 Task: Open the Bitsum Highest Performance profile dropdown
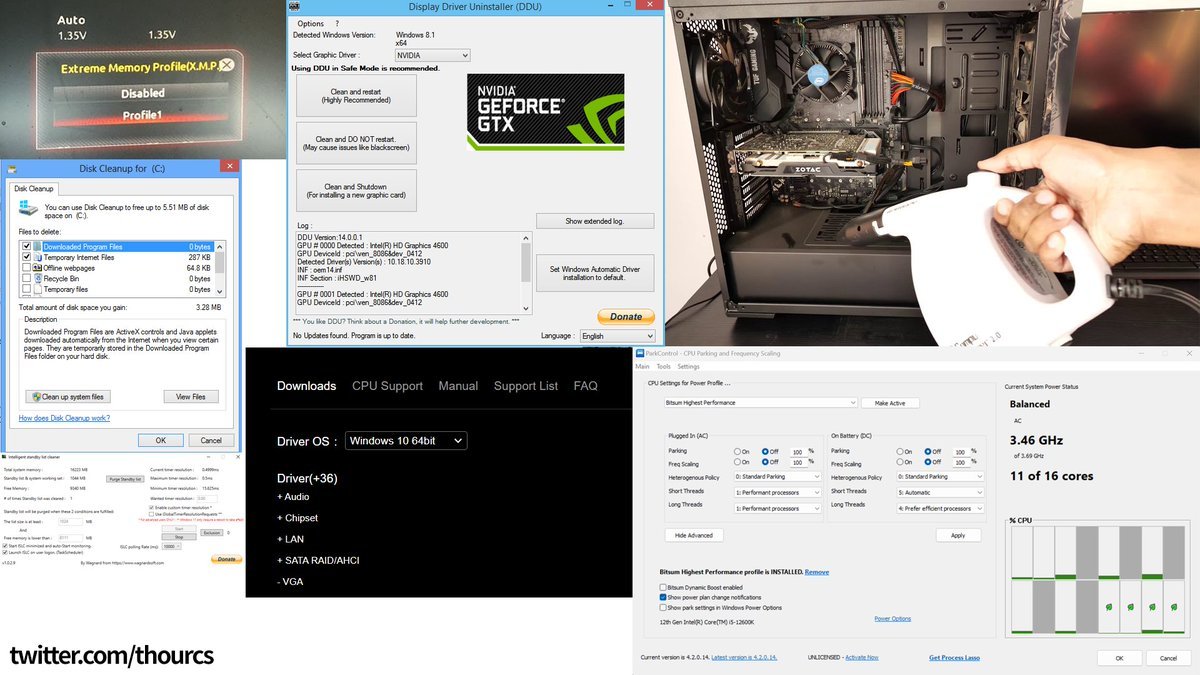(x=761, y=403)
